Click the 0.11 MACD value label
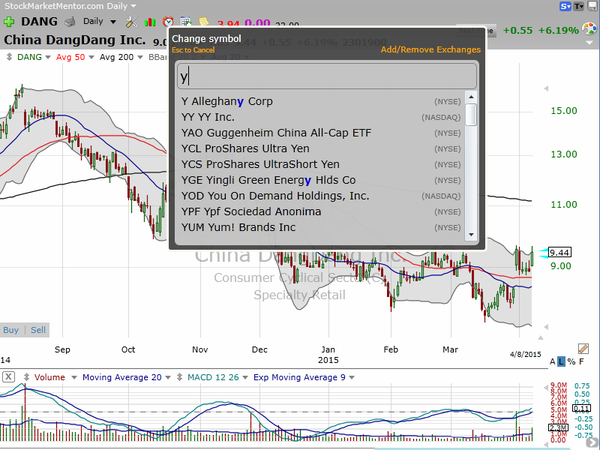 (581, 409)
